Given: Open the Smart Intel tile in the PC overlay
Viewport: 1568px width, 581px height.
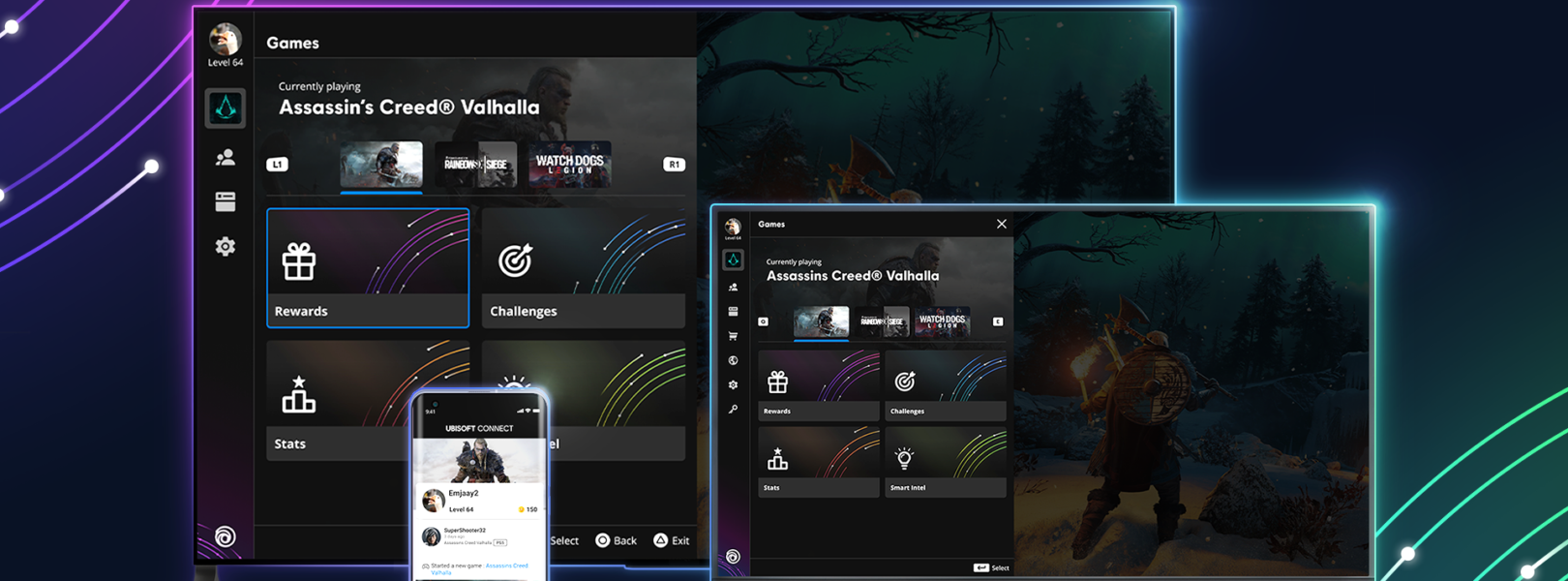Looking at the screenshot, I should (x=945, y=463).
